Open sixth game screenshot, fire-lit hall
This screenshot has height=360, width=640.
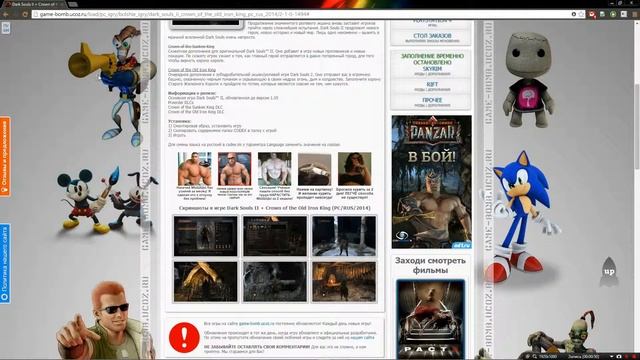(x=344, y=282)
